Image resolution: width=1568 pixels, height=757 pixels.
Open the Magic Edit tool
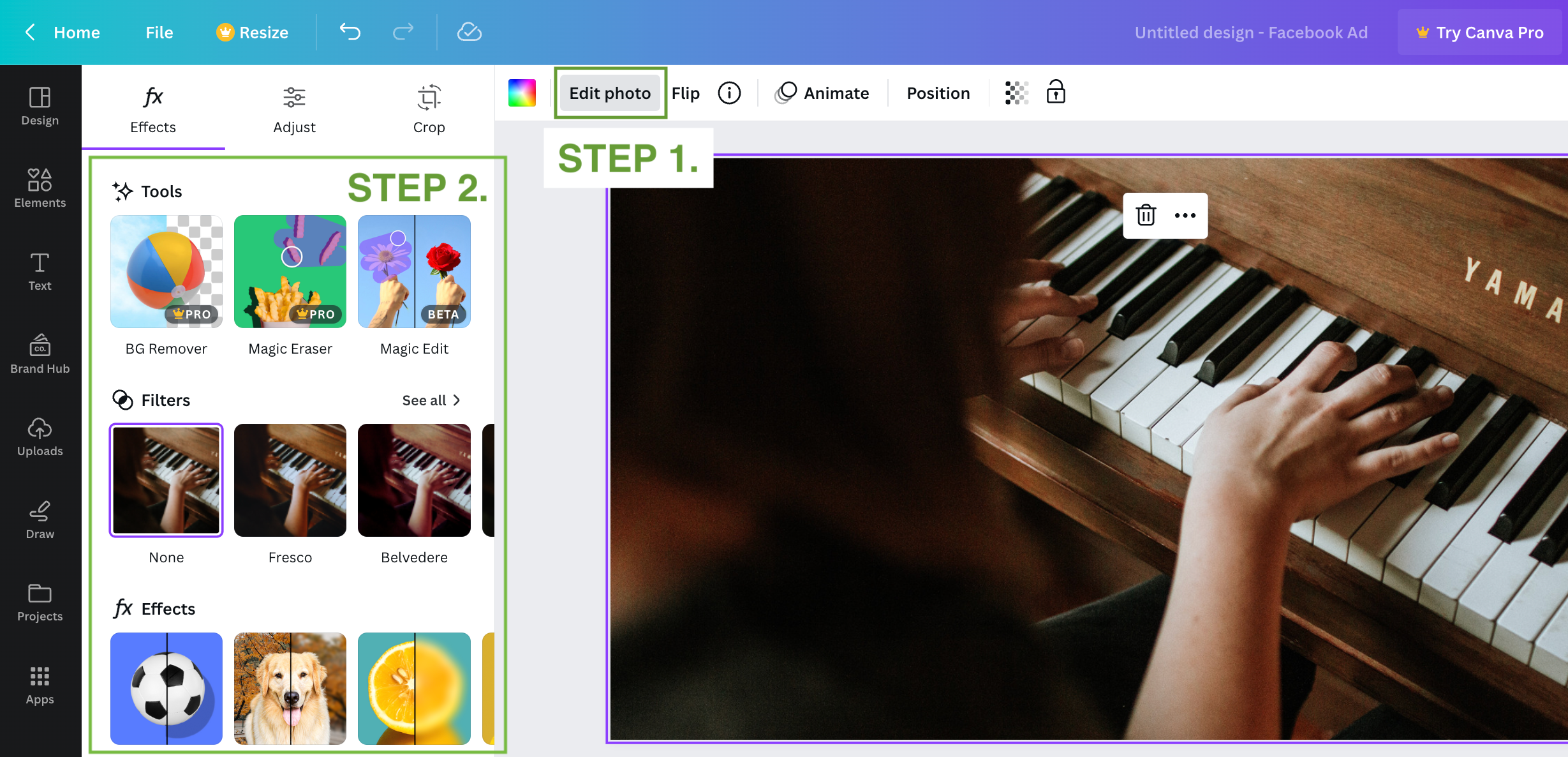tap(413, 272)
